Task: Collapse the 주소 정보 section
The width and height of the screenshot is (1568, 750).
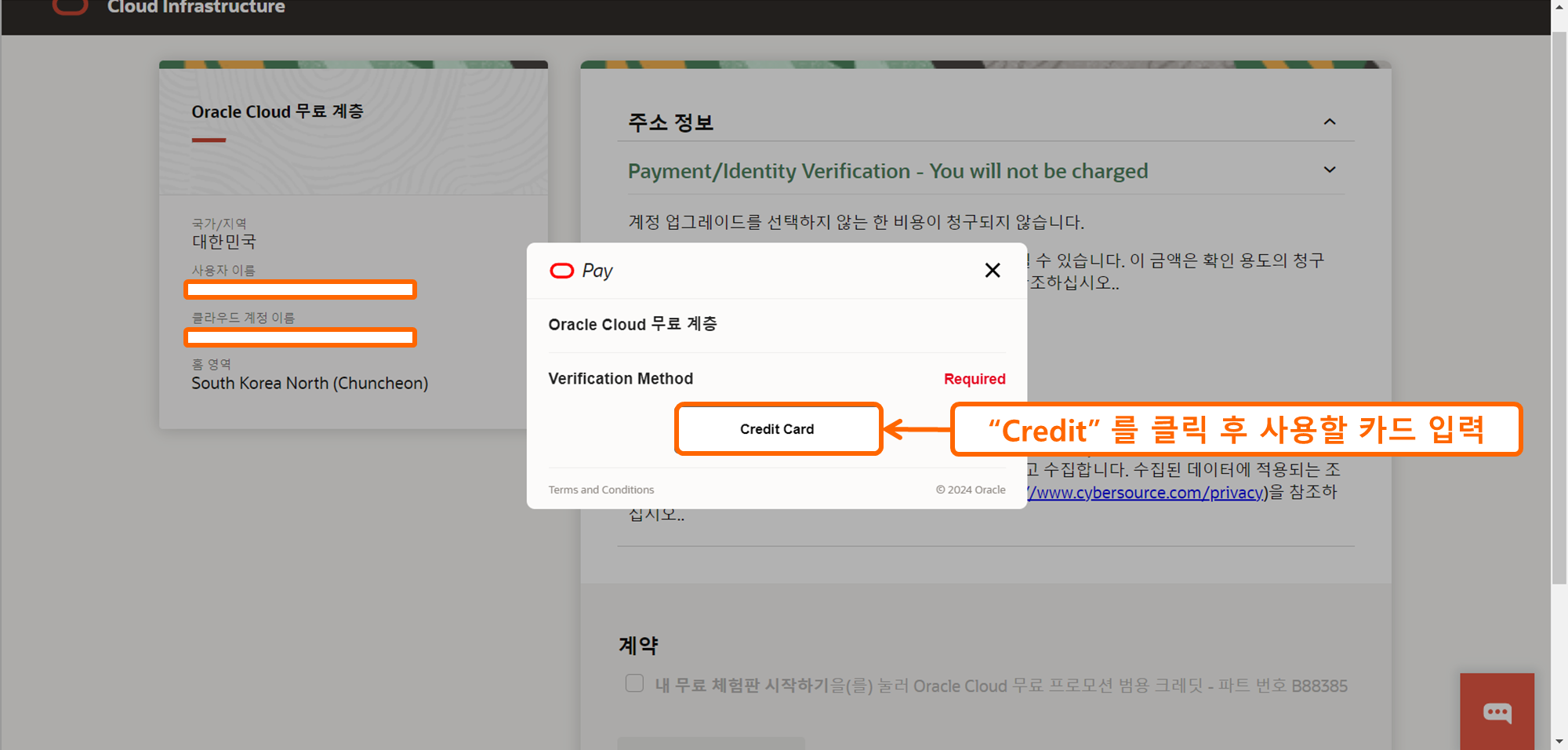Action: click(1330, 122)
